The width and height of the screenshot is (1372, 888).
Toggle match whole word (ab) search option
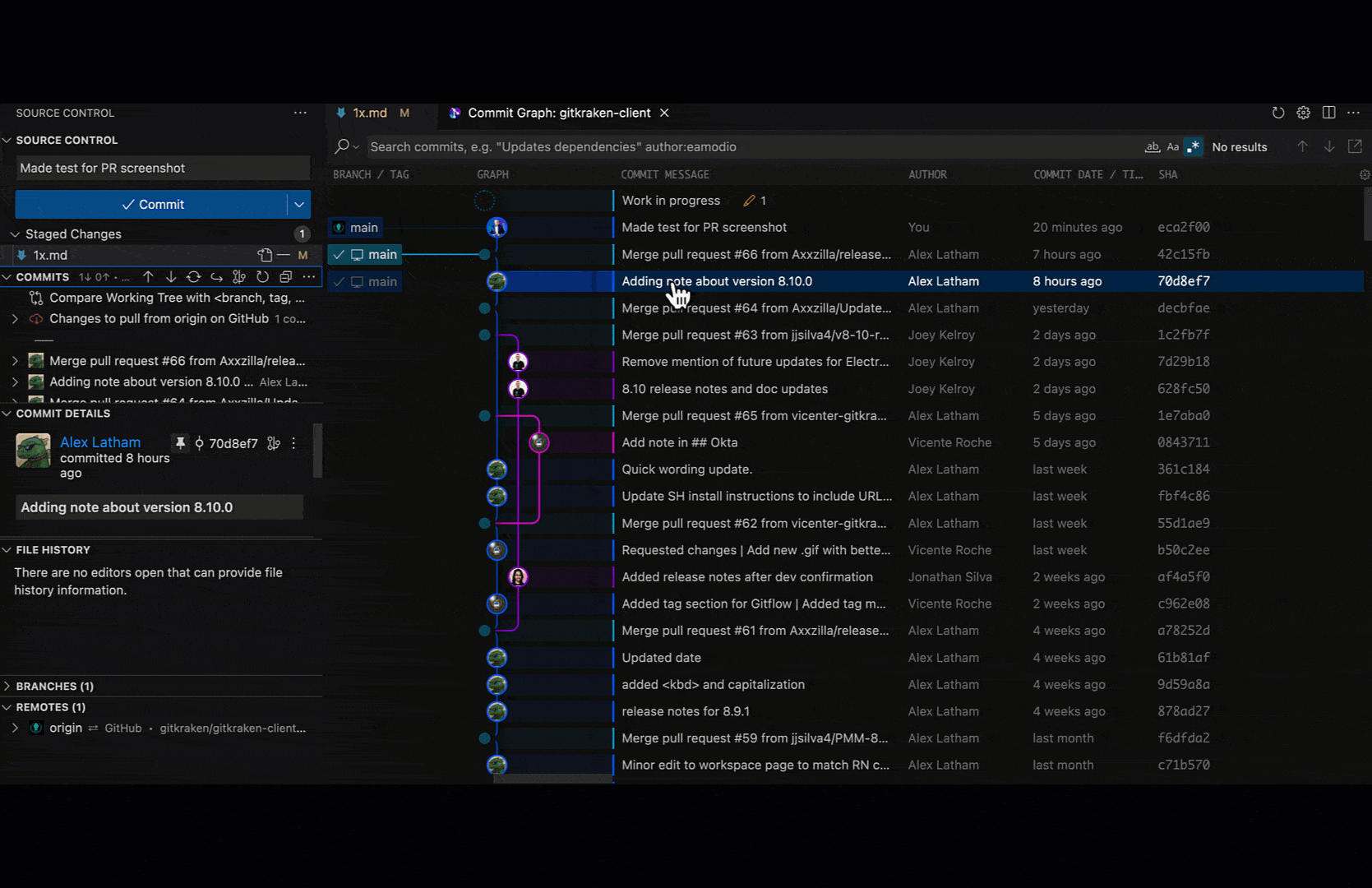coord(1152,147)
